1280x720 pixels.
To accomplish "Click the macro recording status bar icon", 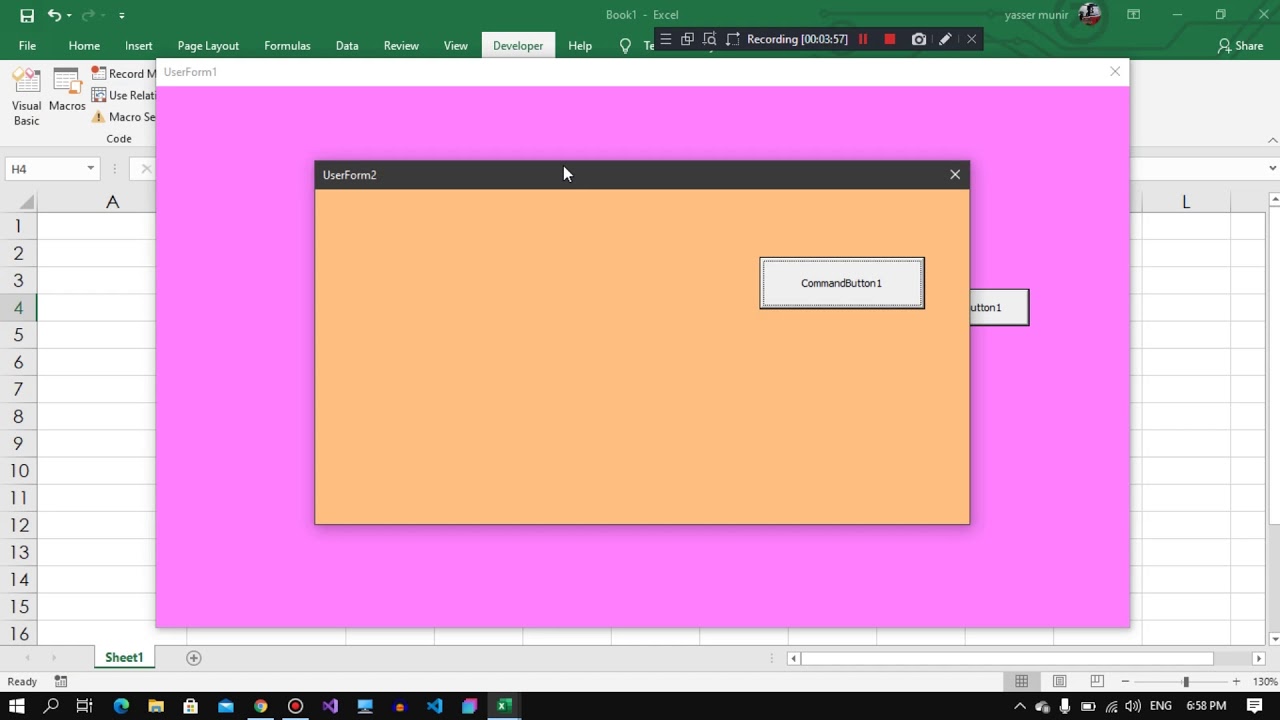I will (61, 681).
